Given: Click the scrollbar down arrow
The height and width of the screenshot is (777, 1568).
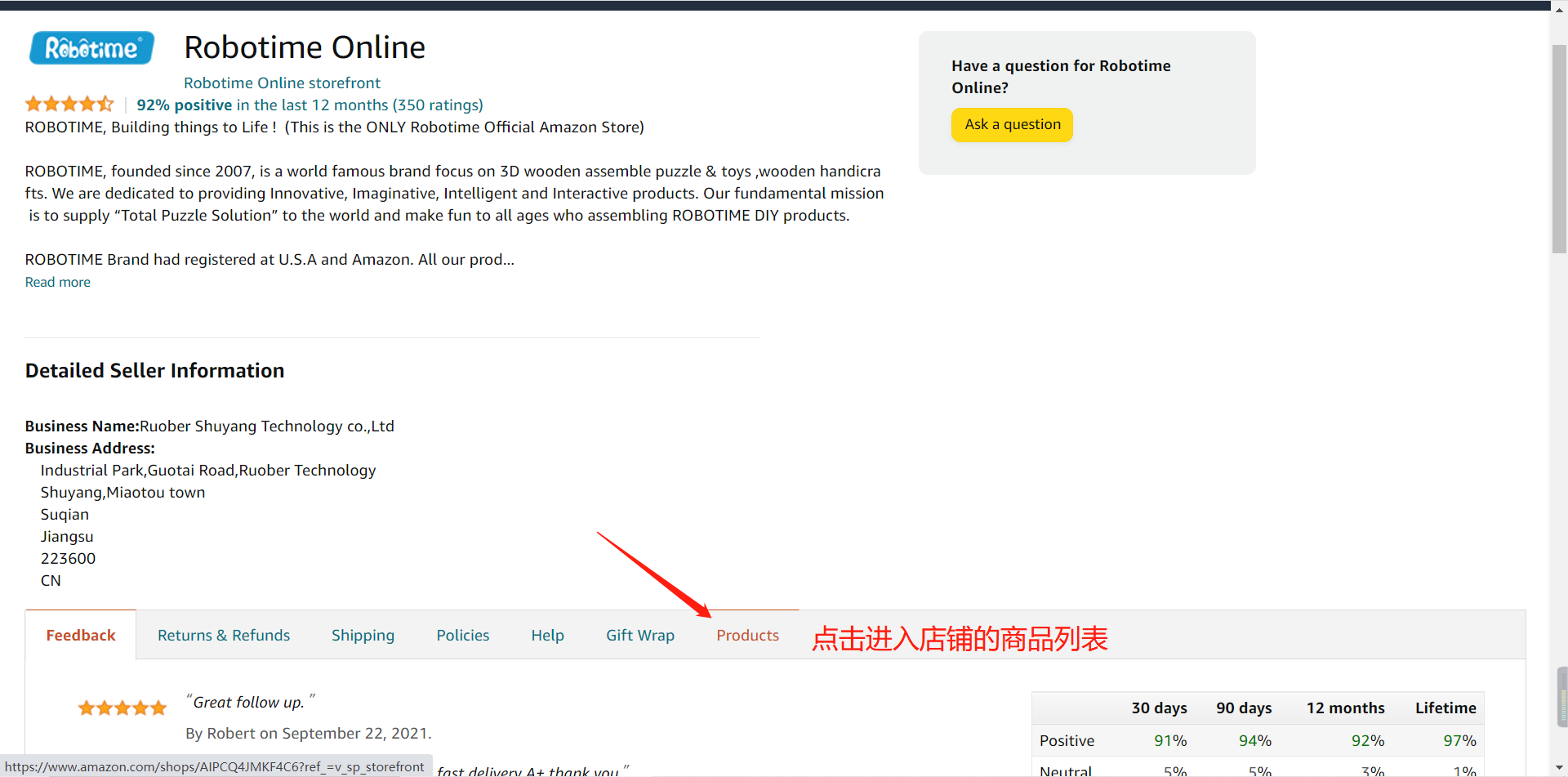Looking at the screenshot, I should [1559, 768].
